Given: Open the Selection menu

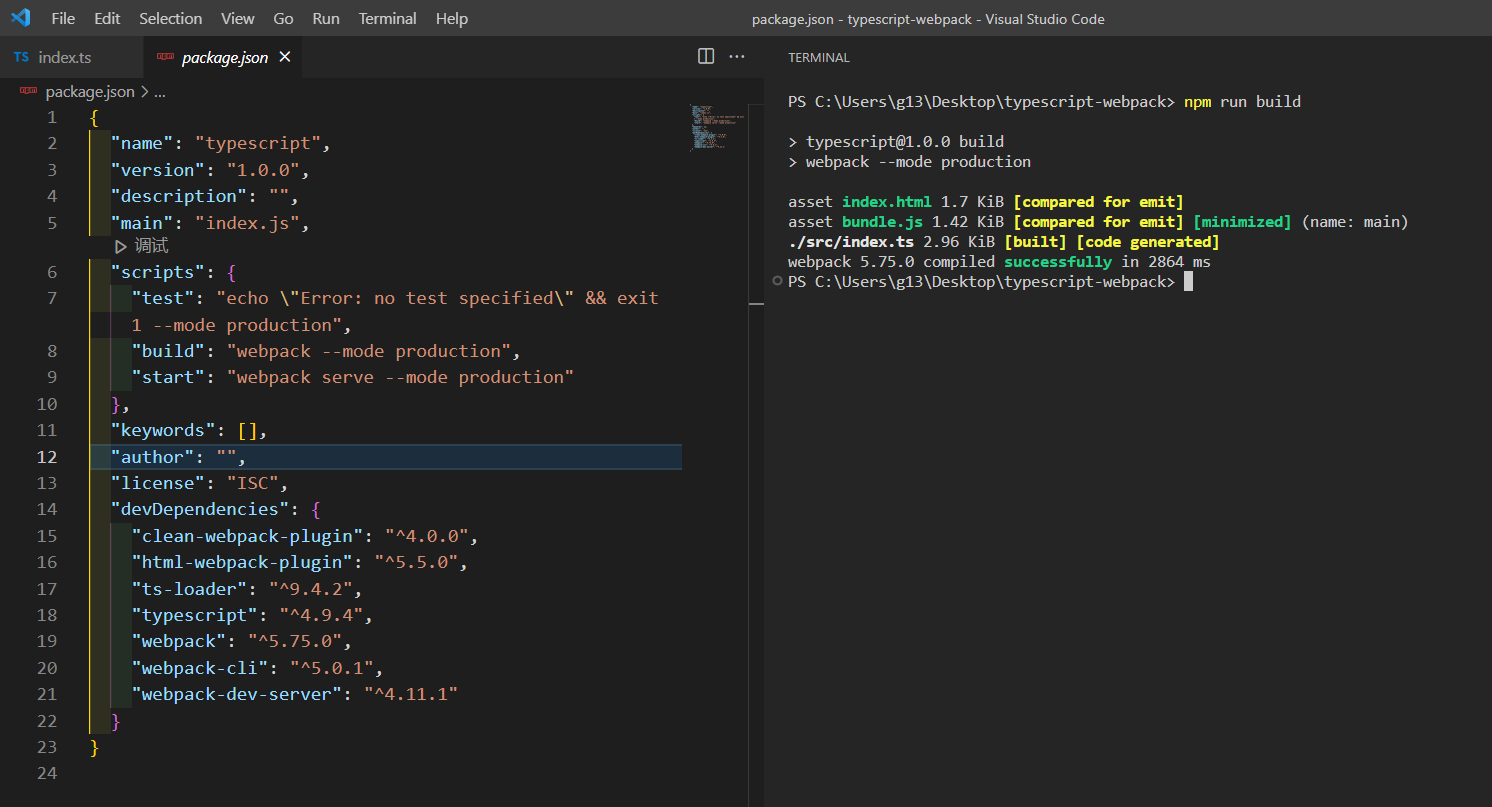Looking at the screenshot, I should click(170, 19).
